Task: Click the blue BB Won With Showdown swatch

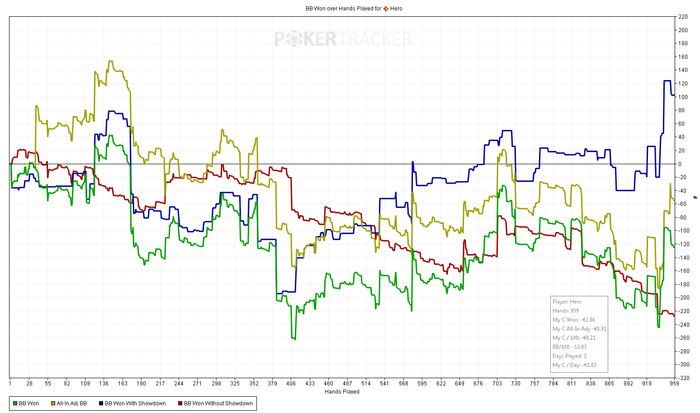Action: tap(101, 403)
